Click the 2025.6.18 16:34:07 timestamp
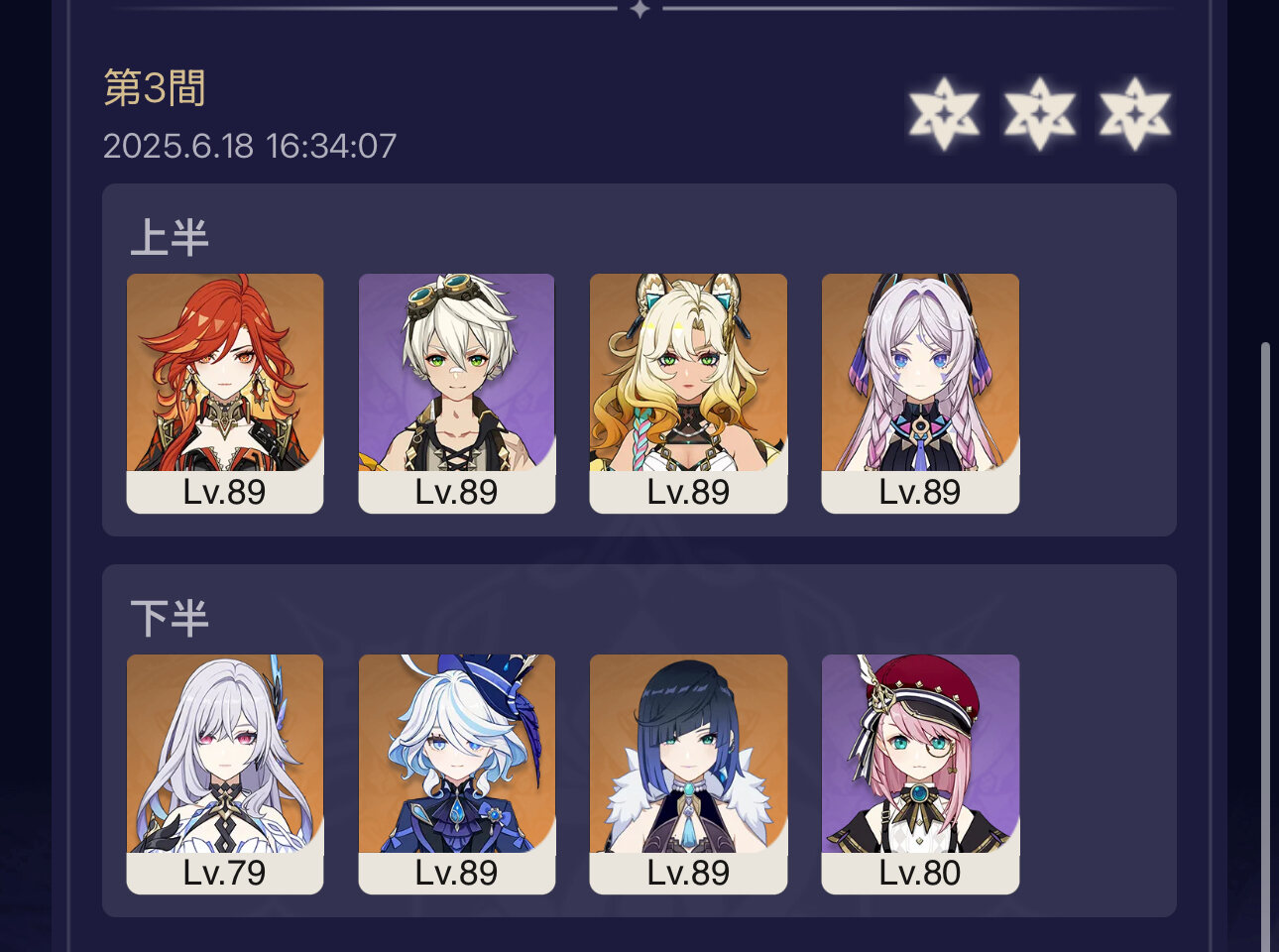1279x952 pixels. click(x=250, y=147)
